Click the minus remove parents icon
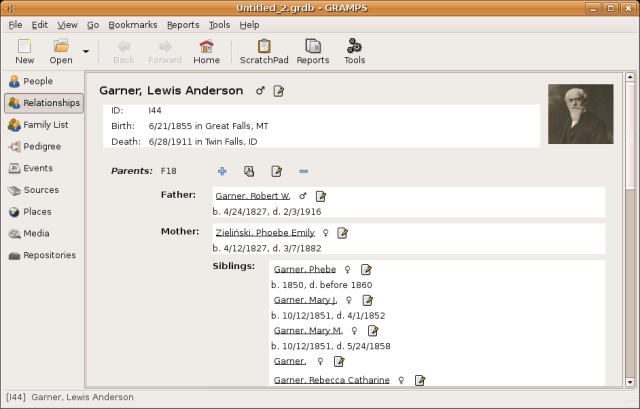The width and height of the screenshot is (640, 409). click(x=303, y=171)
